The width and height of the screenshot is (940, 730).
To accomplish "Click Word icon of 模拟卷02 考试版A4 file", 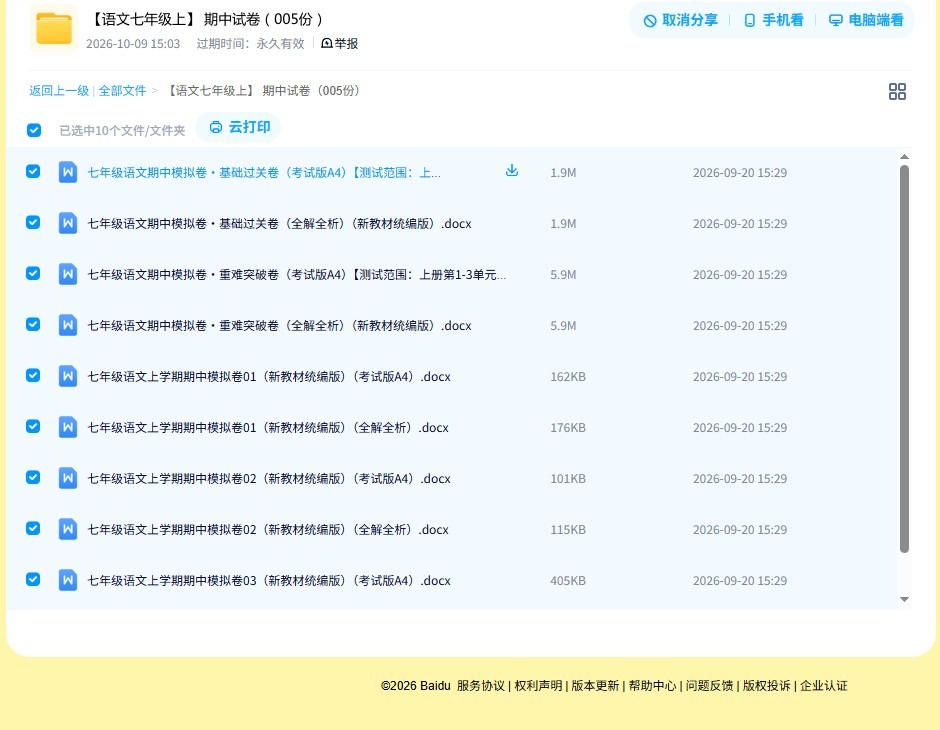I will point(68,478).
